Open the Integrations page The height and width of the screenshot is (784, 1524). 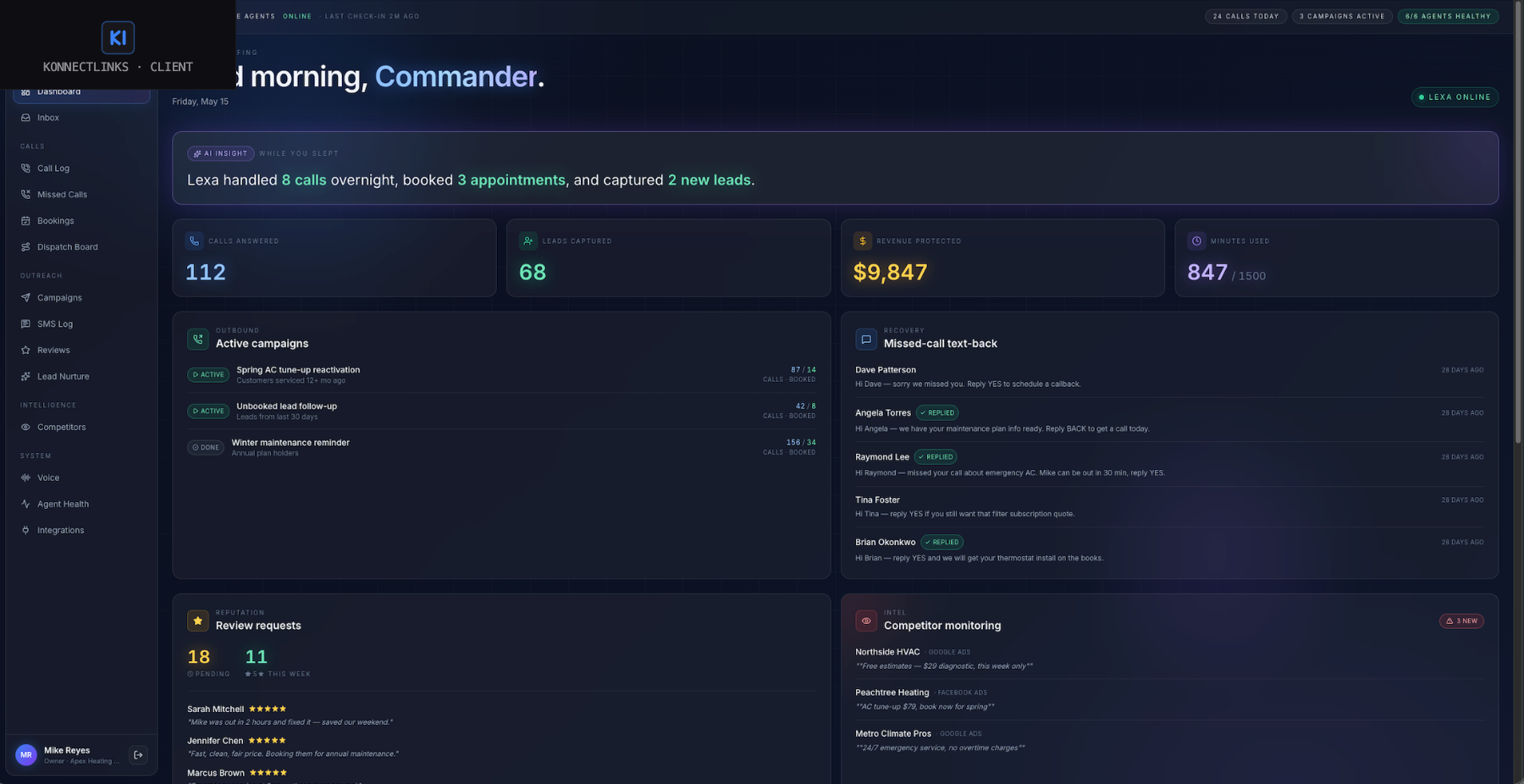pyautogui.click(x=81, y=531)
